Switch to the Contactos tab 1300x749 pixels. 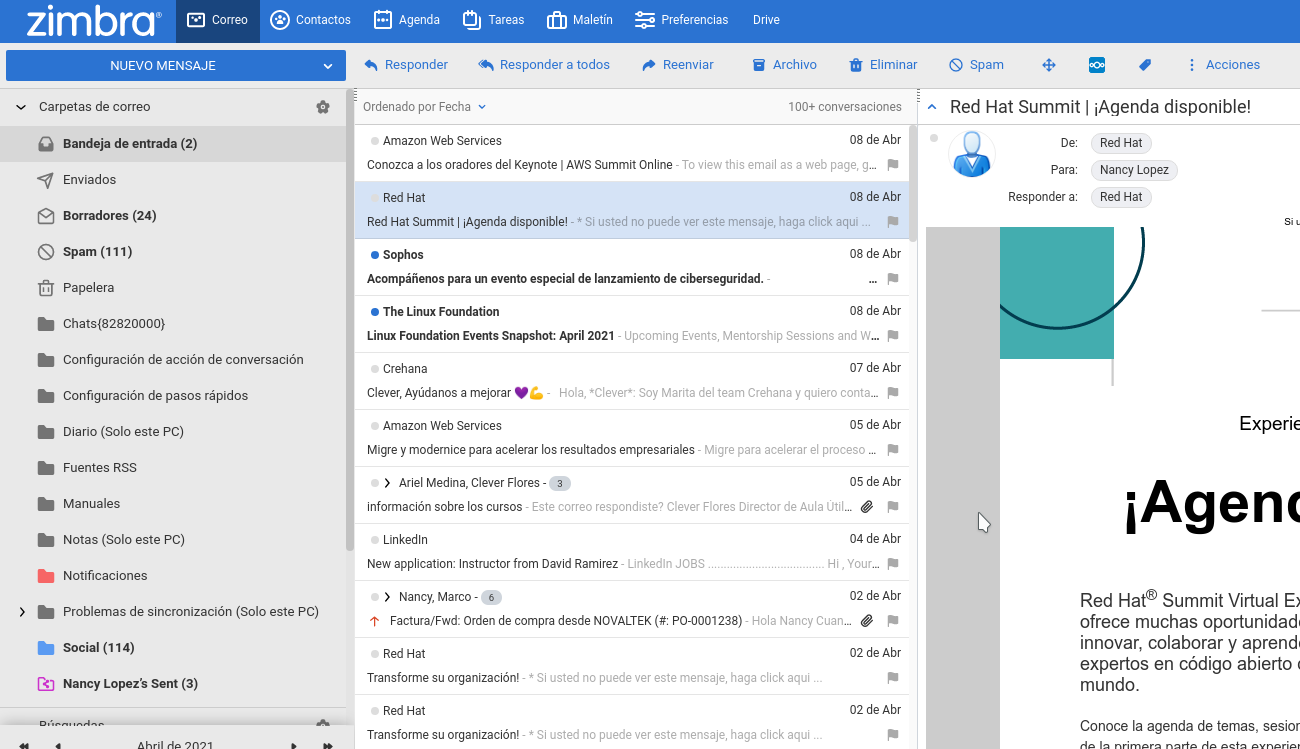311,20
